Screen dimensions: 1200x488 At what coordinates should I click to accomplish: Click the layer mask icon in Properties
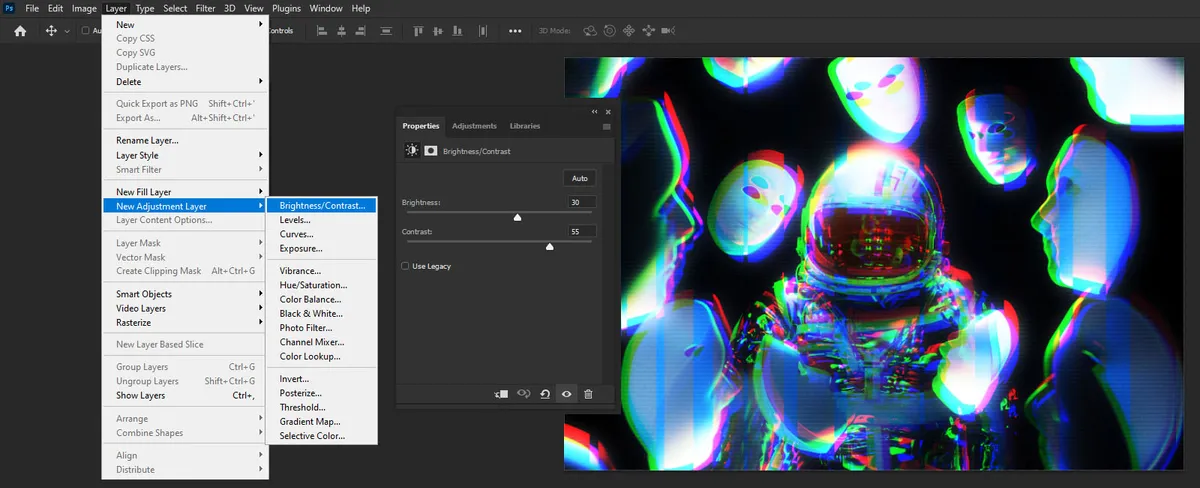pyautogui.click(x=431, y=151)
